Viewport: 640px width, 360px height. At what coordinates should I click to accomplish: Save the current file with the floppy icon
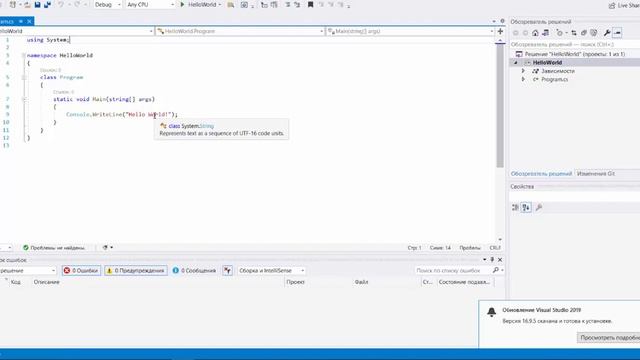click(38, 5)
